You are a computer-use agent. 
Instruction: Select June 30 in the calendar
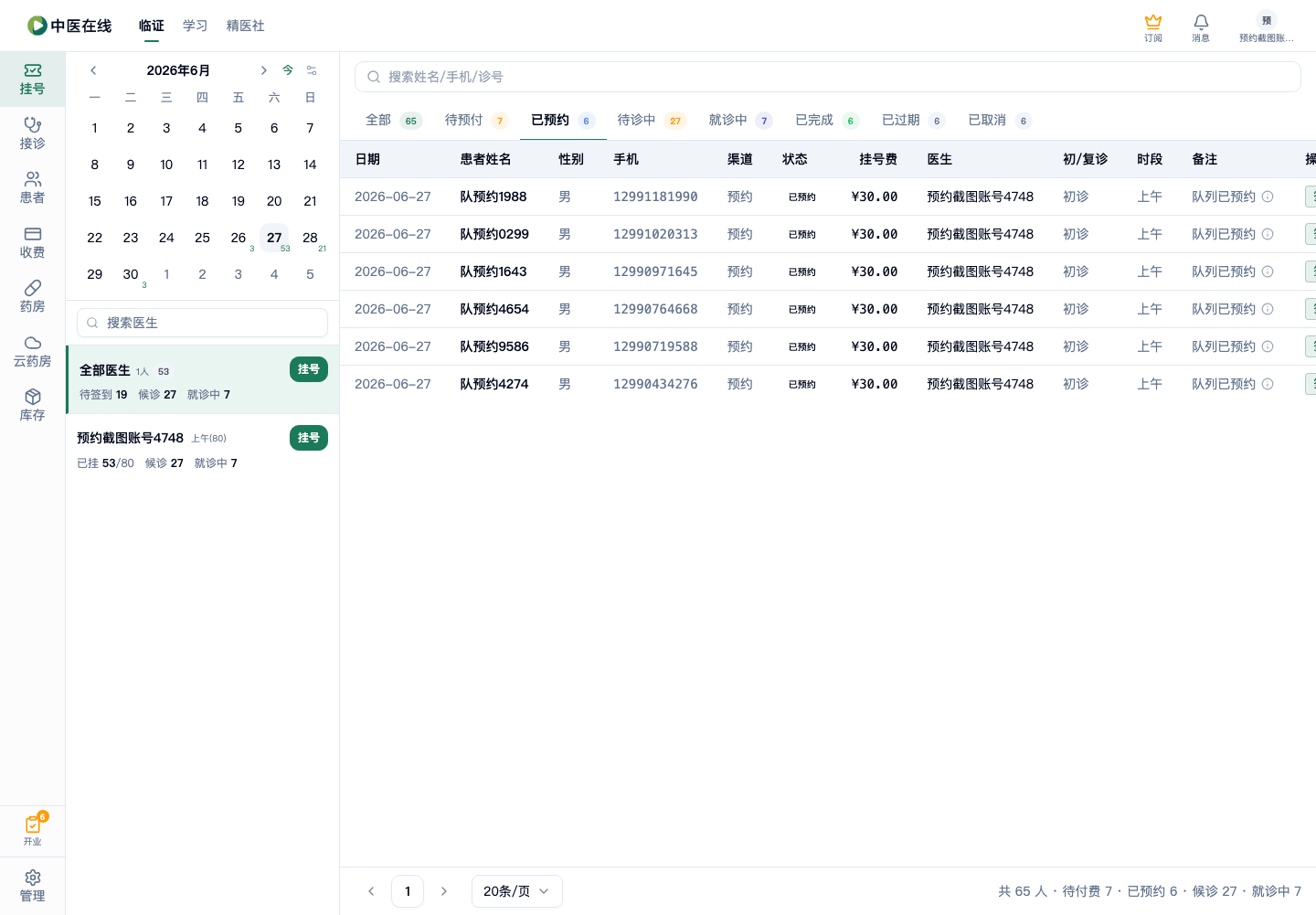coord(131,274)
